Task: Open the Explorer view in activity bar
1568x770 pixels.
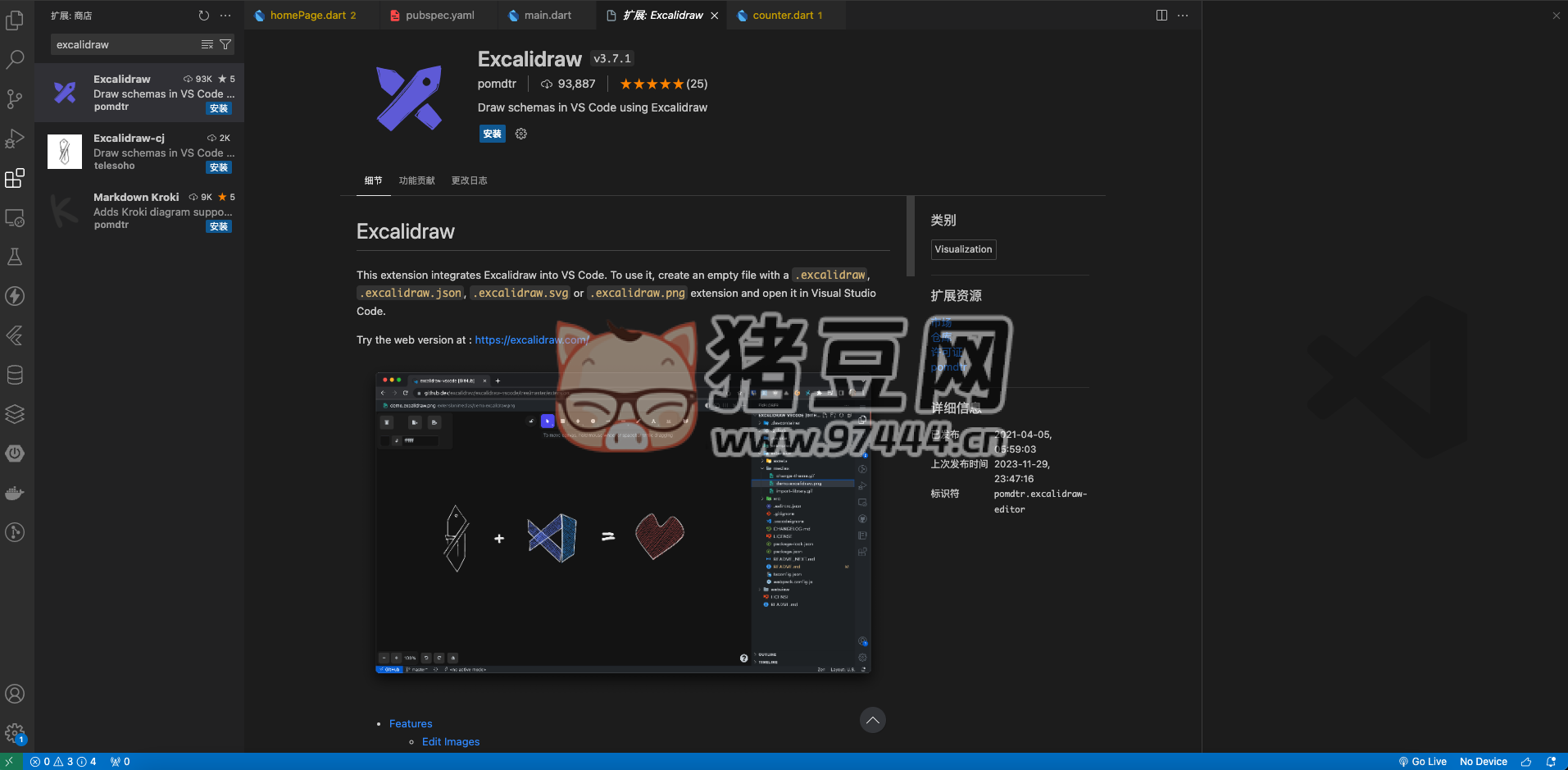Action: coord(15,20)
